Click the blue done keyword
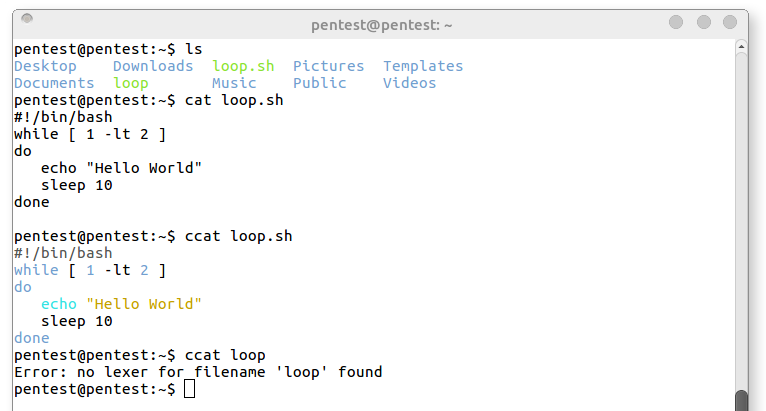 coord(32,338)
